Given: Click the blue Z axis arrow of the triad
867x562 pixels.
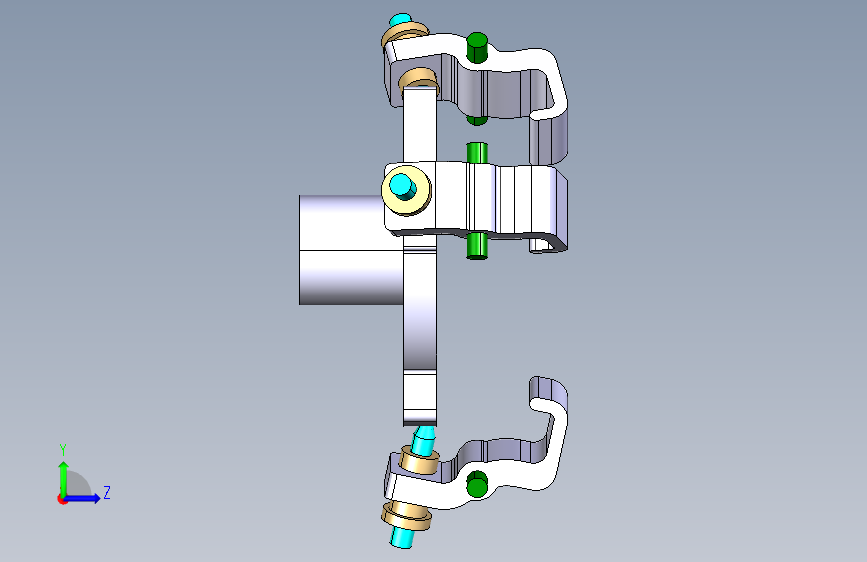Looking at the screenshot, I should [x=83, y=498].
